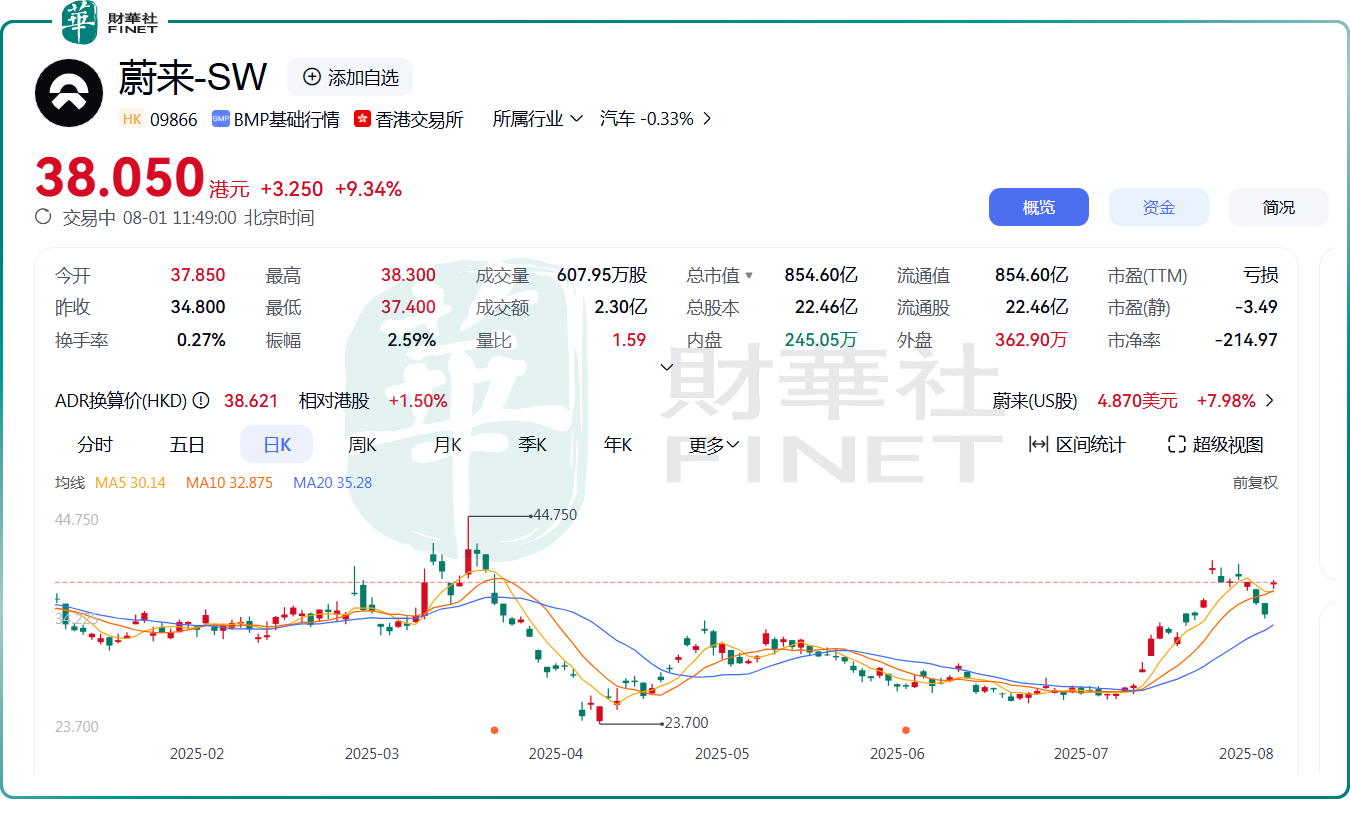Viewport: 1350px width, 819px height.
Task: Click the MA20 35.28 indicator label
Action: tap(332, 482)
